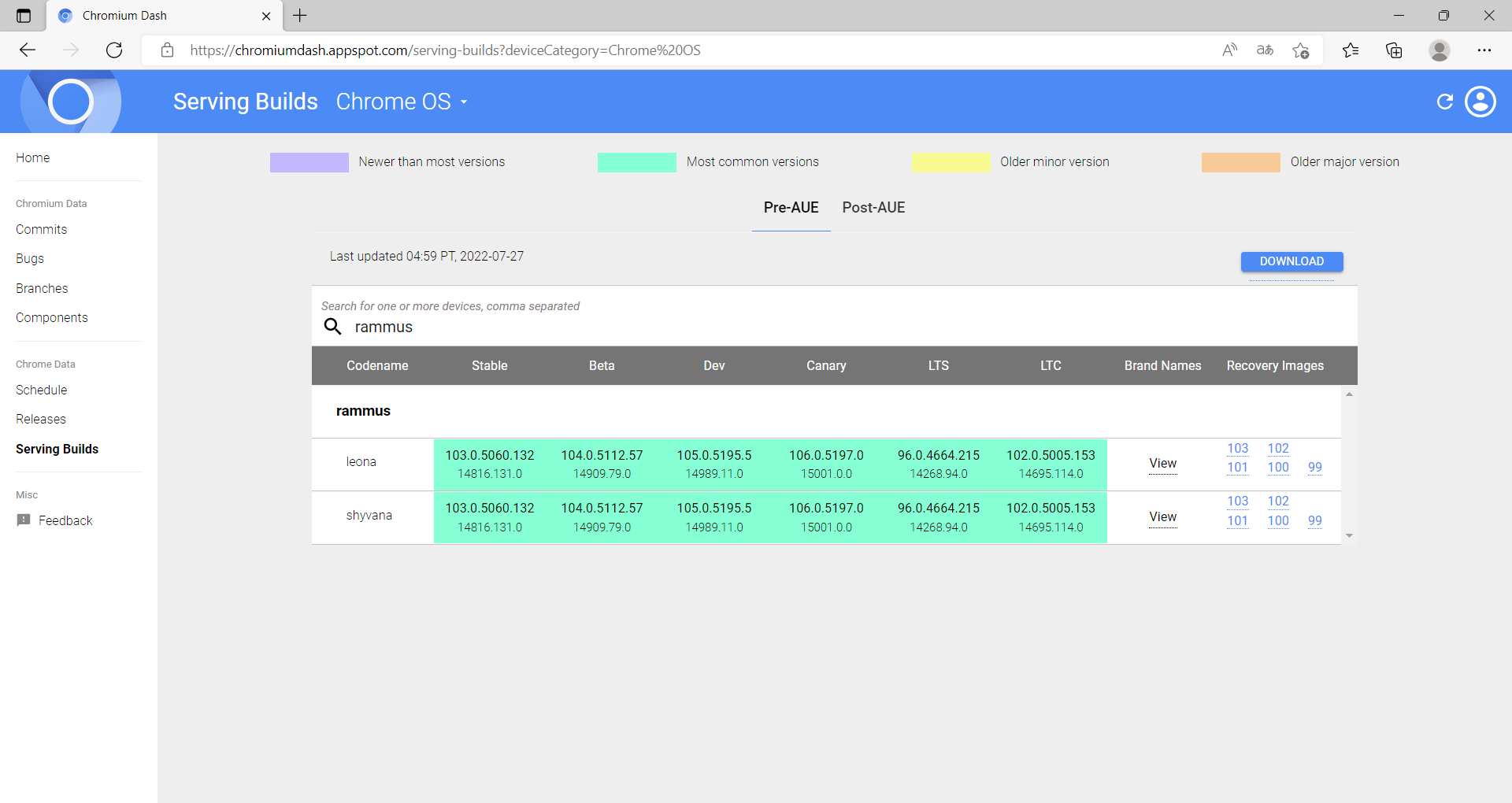This screenshot has width=1512, height=803.
Task: Open Branches in the sidebar
Action: [42, 288]
